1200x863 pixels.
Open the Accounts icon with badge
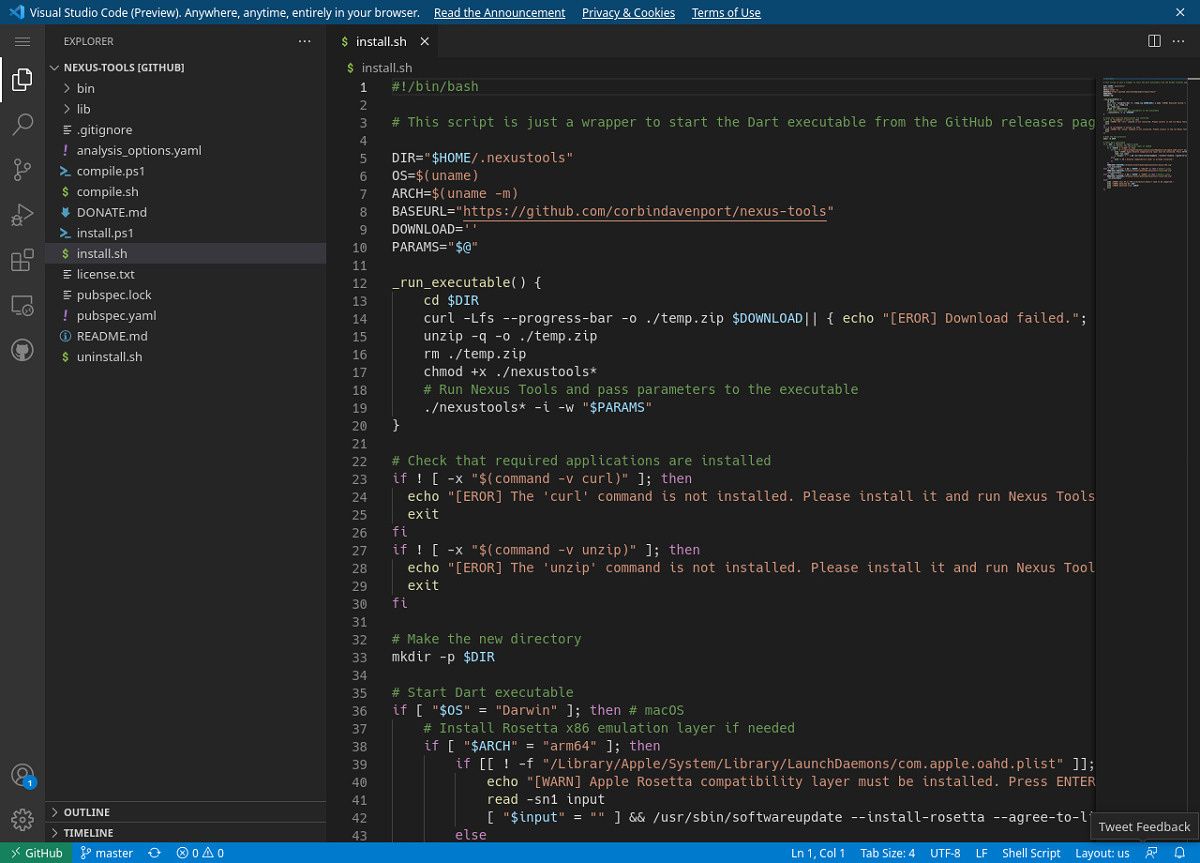[22, 775]
